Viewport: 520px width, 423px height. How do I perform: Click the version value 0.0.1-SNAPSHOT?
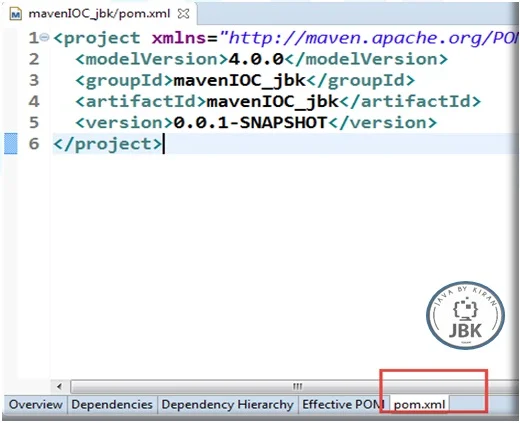pyautogui.click(x=250, y=123)
